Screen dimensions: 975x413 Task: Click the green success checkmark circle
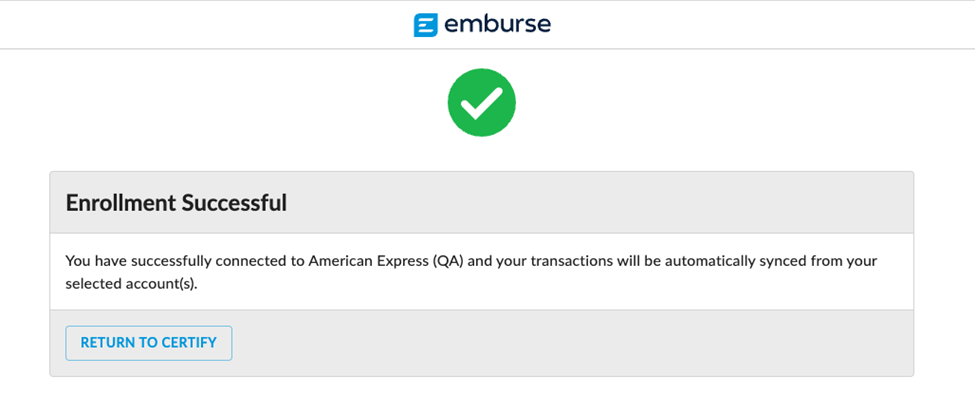[481, 102]
